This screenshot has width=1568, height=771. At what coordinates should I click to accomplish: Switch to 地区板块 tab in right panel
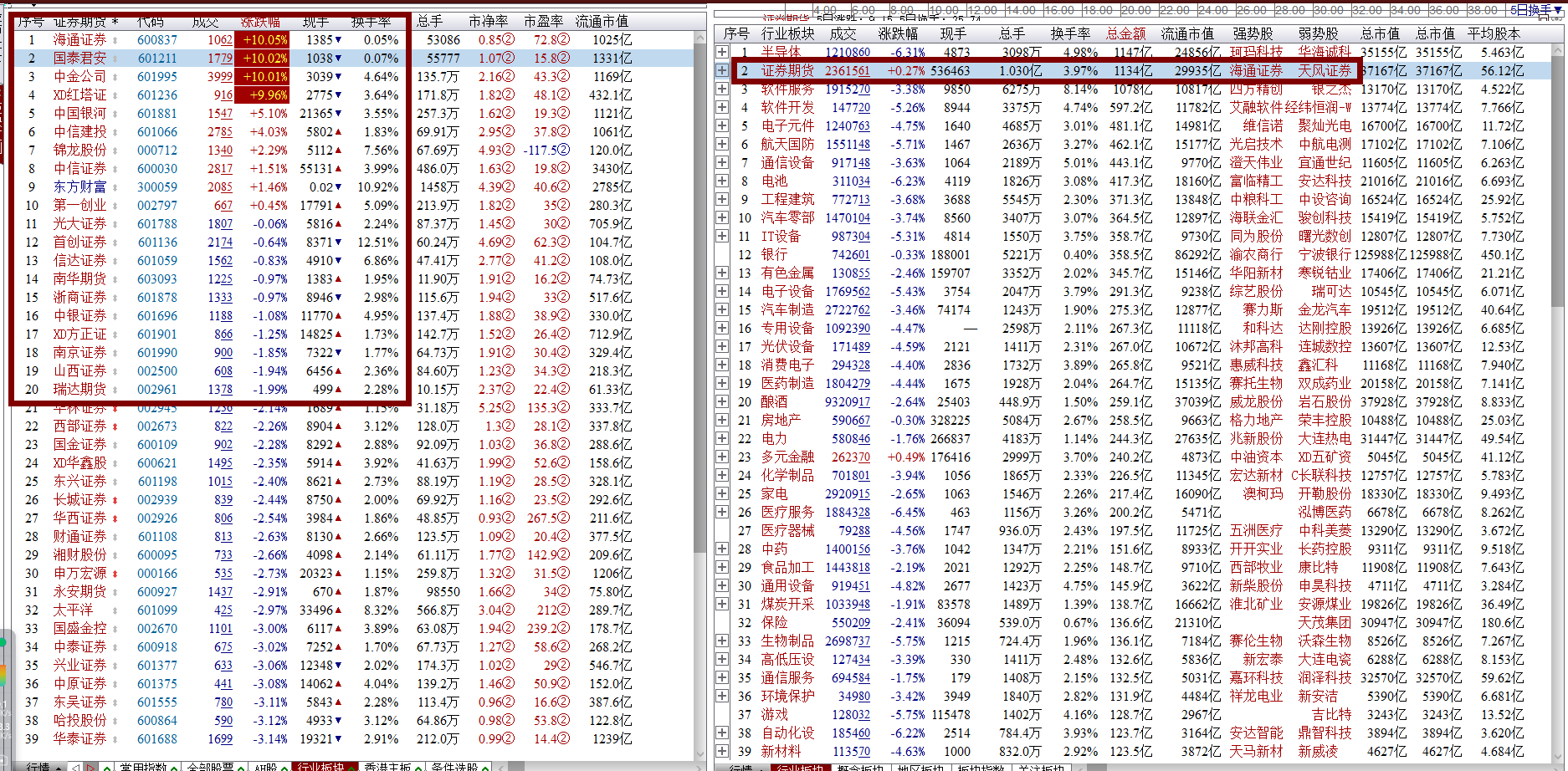921,767
